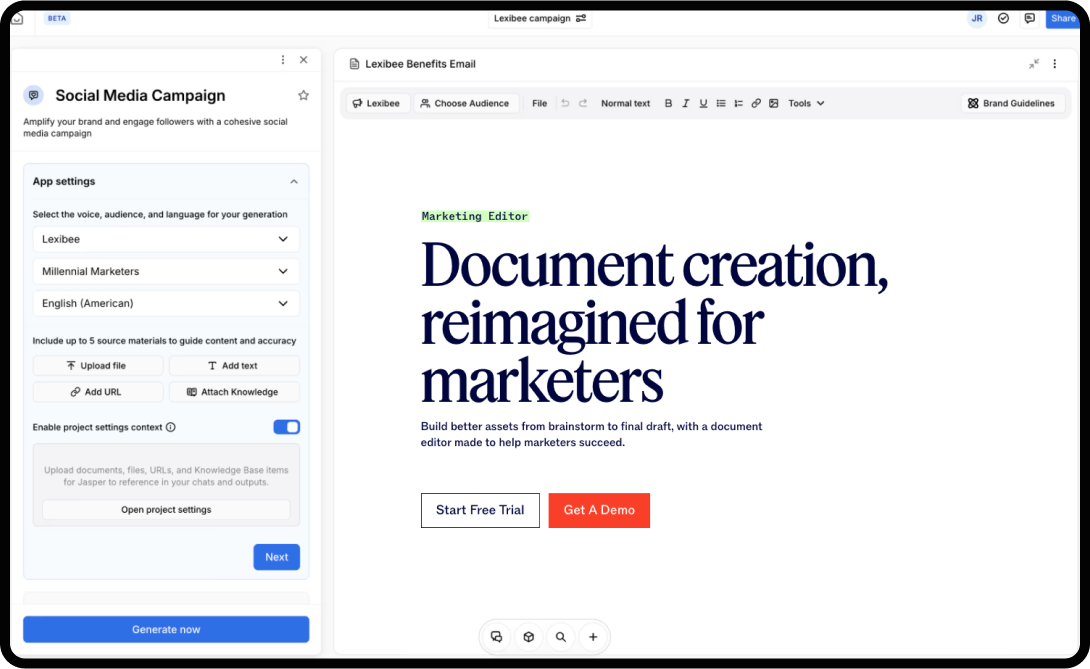The image size is (1090, 669).
Task: Click the Marketing Editor highlighted label
Action: pos(475,216)
